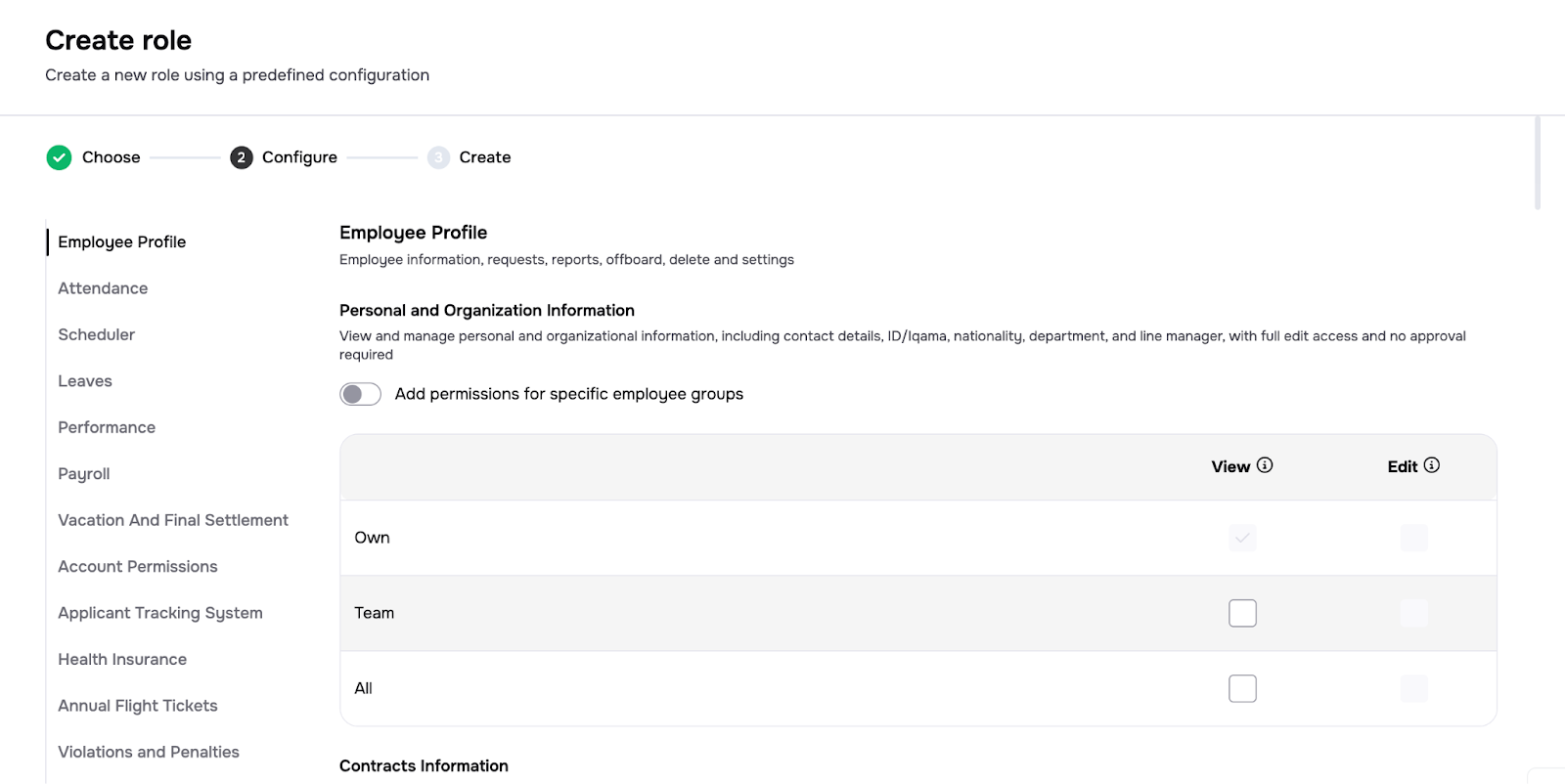Click the step 3 Create circle icon
The width and height of the screenshot is (1565, 784).
[438, 157]
